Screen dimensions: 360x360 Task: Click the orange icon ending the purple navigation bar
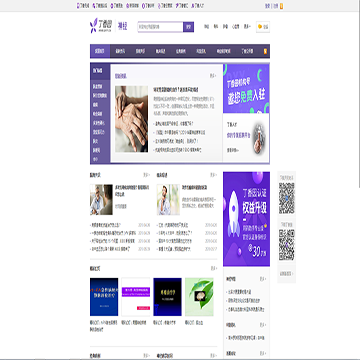point(265,51)
